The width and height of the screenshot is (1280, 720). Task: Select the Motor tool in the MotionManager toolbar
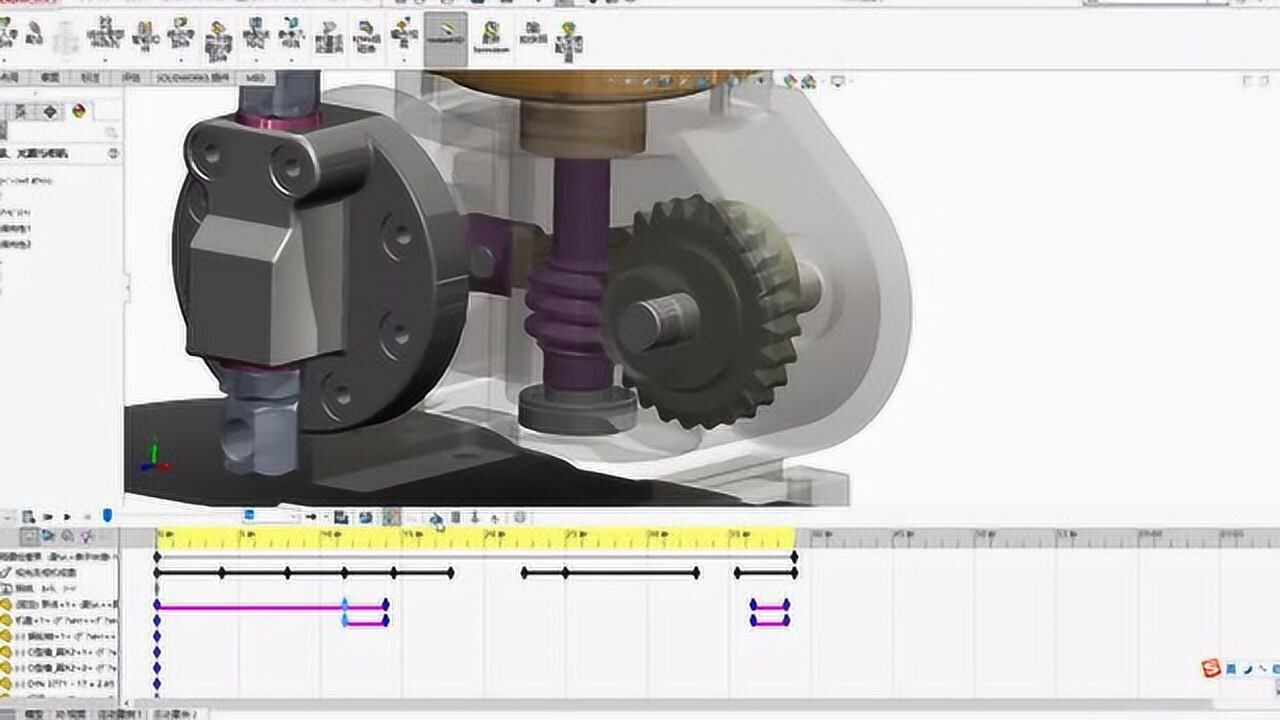[x=434, y=518]
